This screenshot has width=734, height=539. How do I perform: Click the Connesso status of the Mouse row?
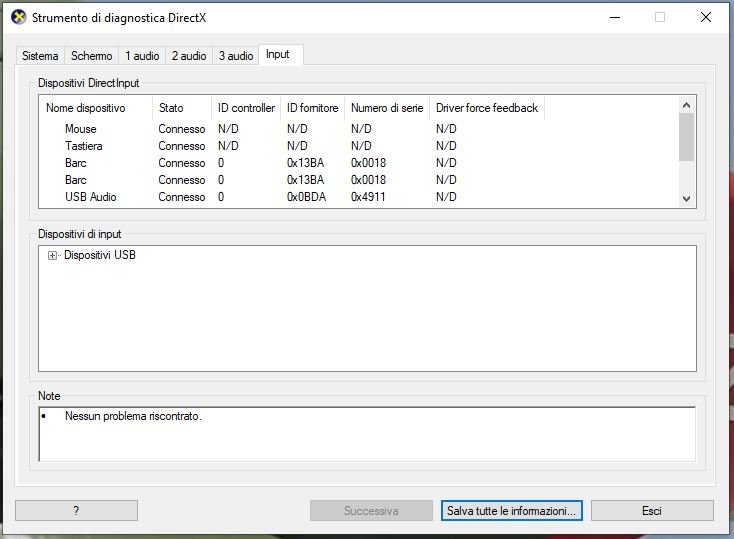point(182,129)
